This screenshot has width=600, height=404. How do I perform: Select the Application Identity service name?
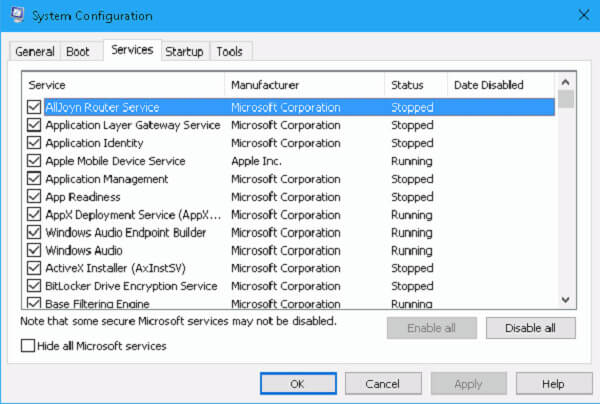click(95, 143)
